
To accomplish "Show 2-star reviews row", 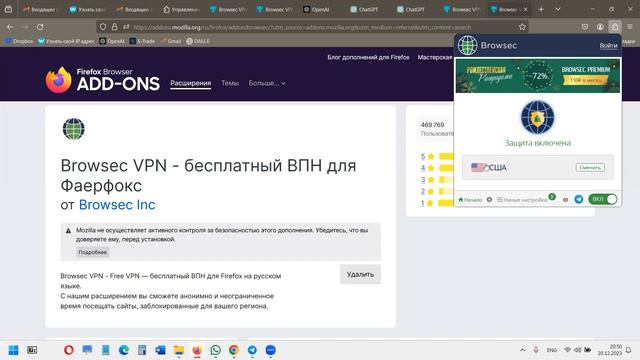I will click(x=437, y=191).
